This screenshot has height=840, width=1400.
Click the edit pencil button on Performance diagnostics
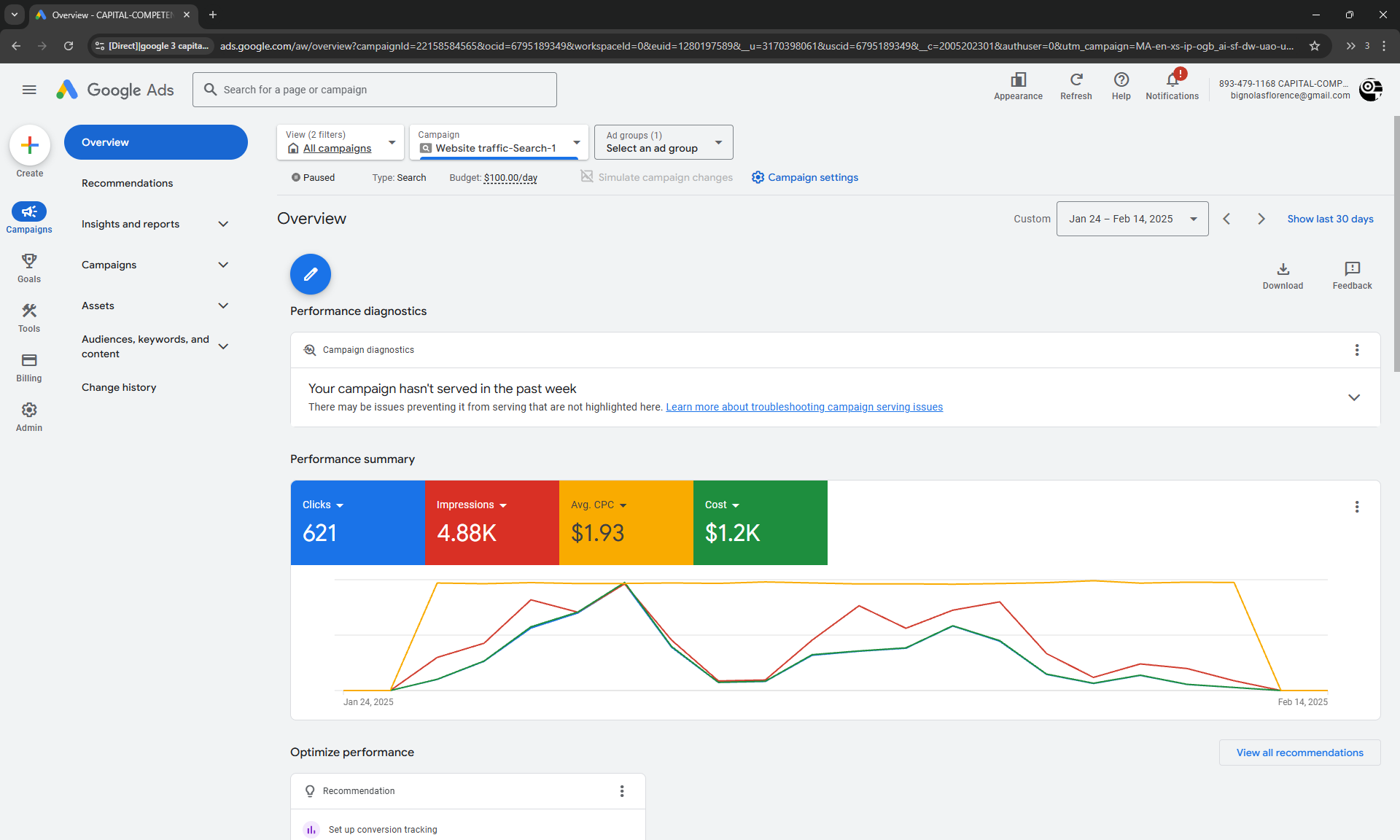310,274
